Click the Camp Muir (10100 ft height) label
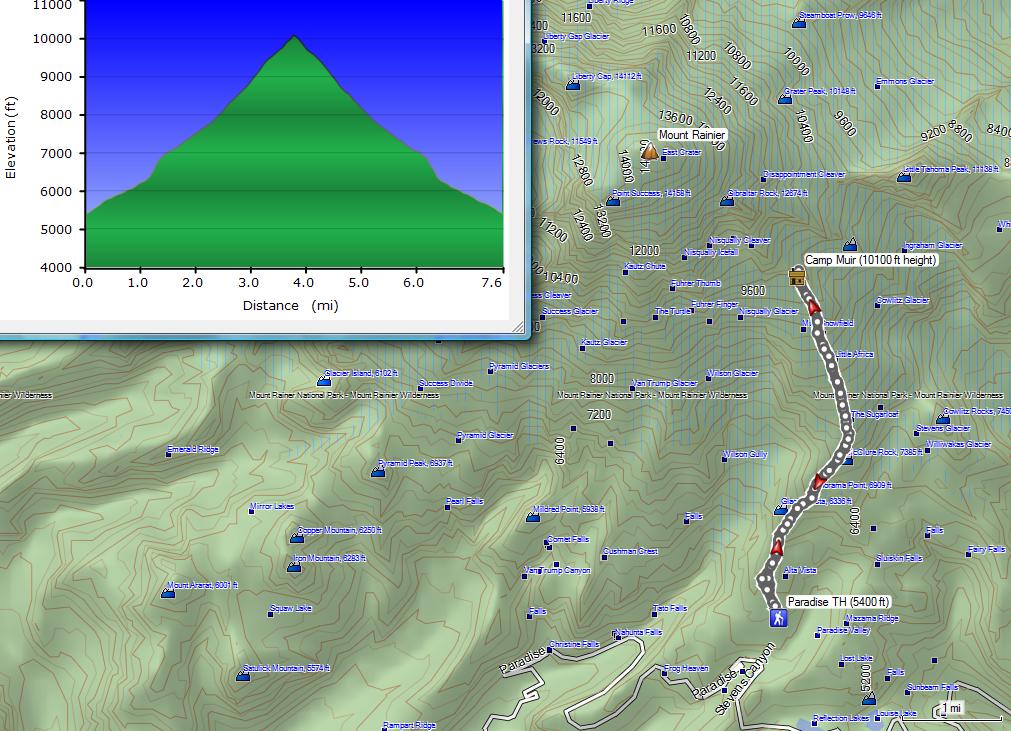Viewport: 1011px width, 731px height. 870,260
